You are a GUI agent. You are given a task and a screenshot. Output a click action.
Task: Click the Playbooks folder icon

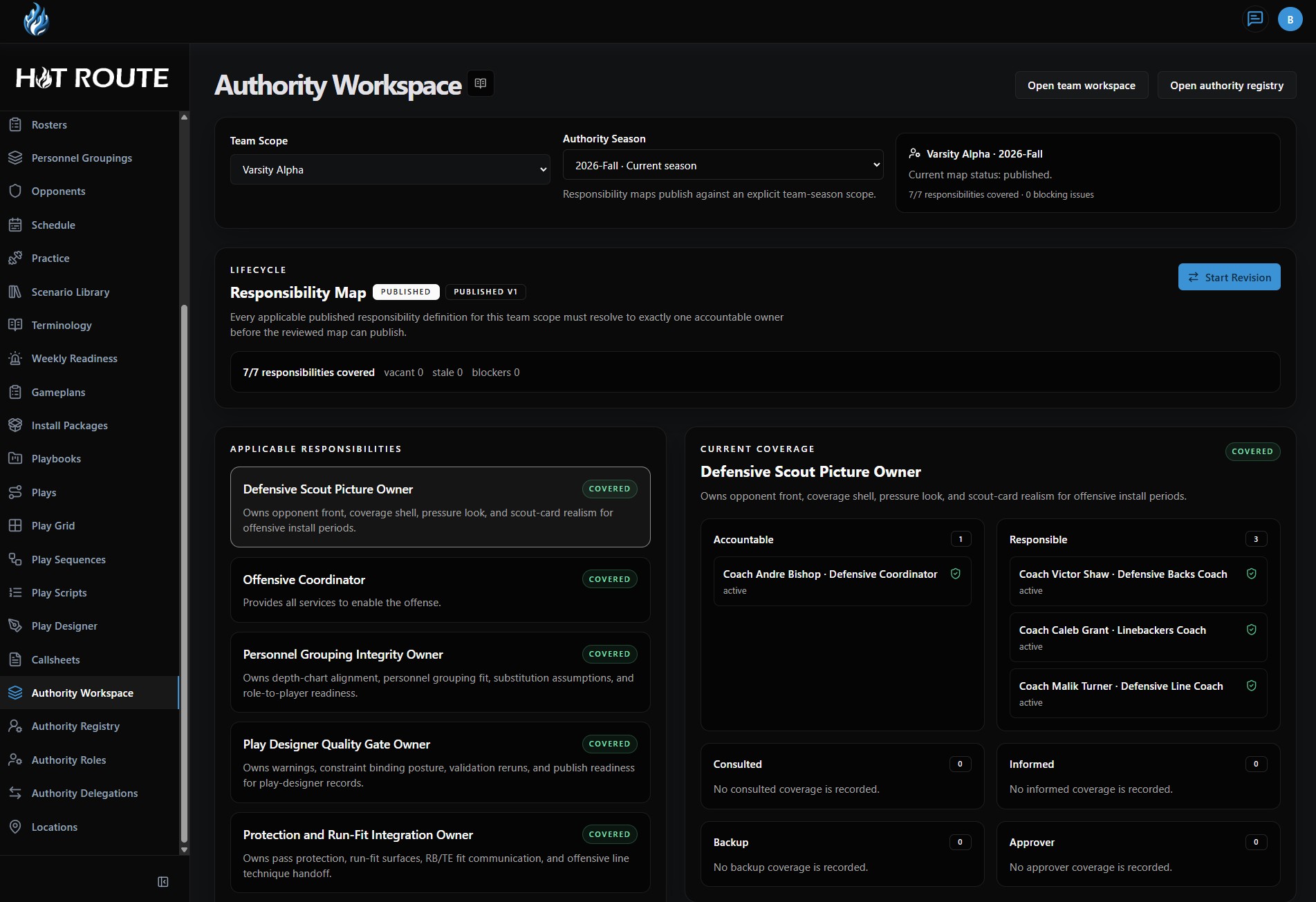[15, 458]
